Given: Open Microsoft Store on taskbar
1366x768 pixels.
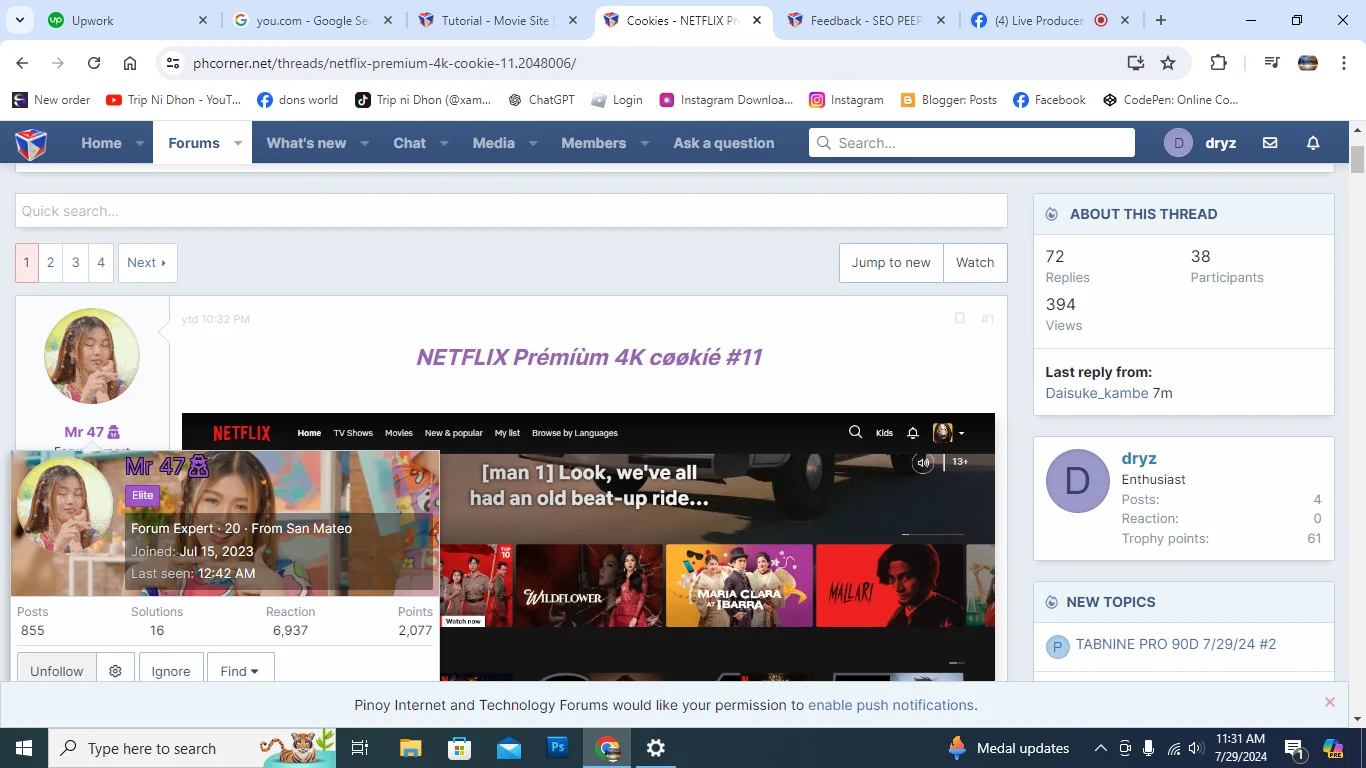Looking at the screenshot, I should [460, 748].
